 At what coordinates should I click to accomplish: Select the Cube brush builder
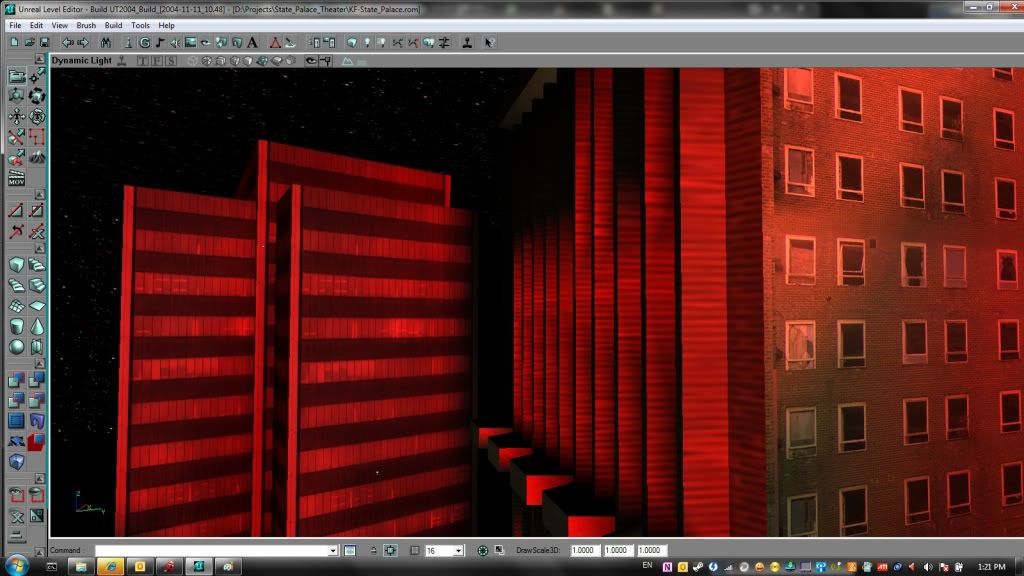(x=16, y=265)
